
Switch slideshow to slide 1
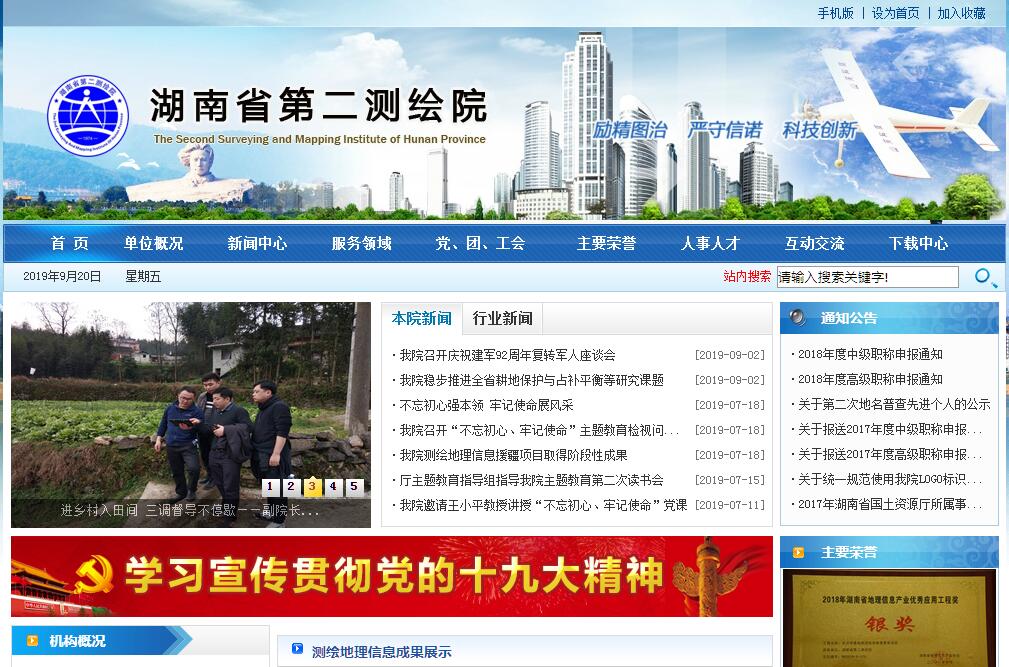pyautogui.click(x=270, y=487)
